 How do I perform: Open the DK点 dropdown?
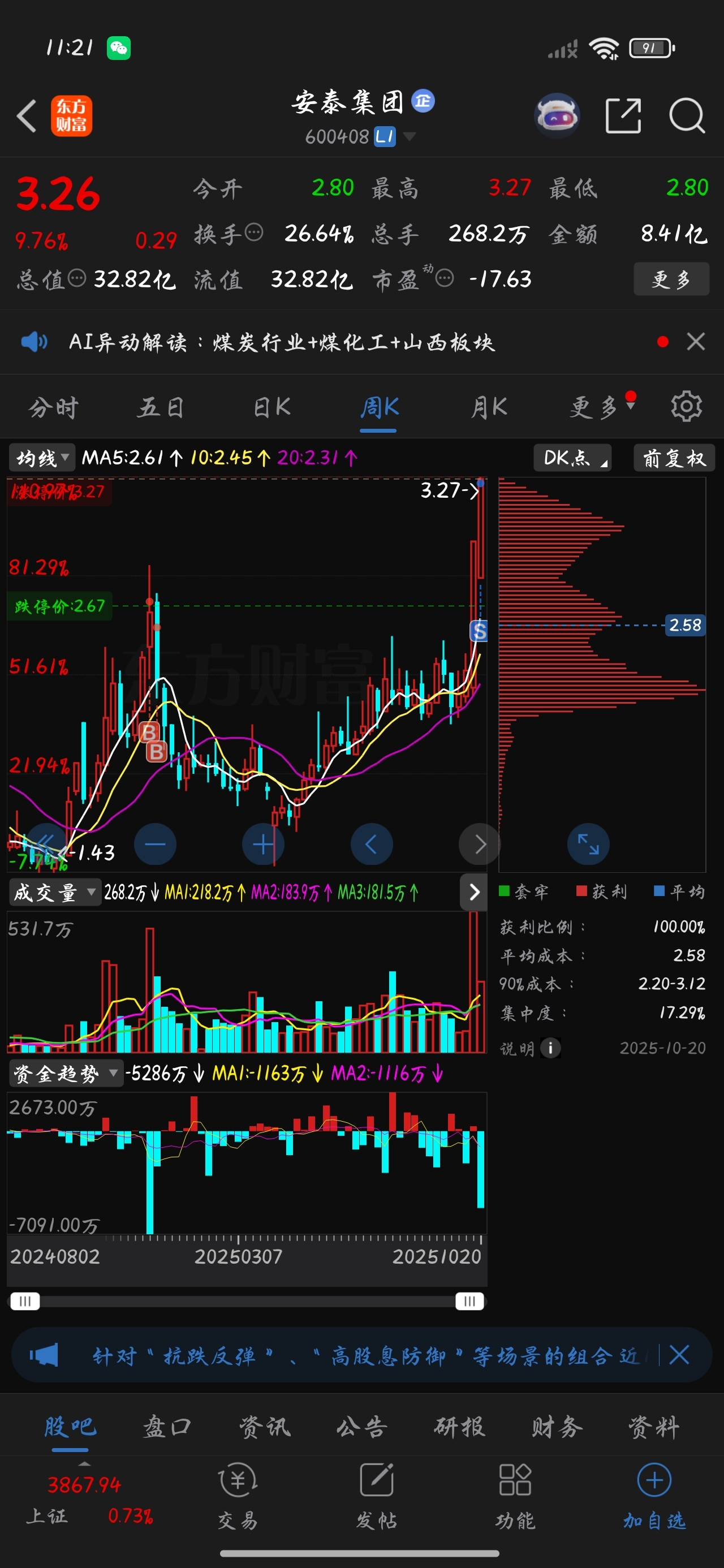pyautogui.click(x=572, y=458)
